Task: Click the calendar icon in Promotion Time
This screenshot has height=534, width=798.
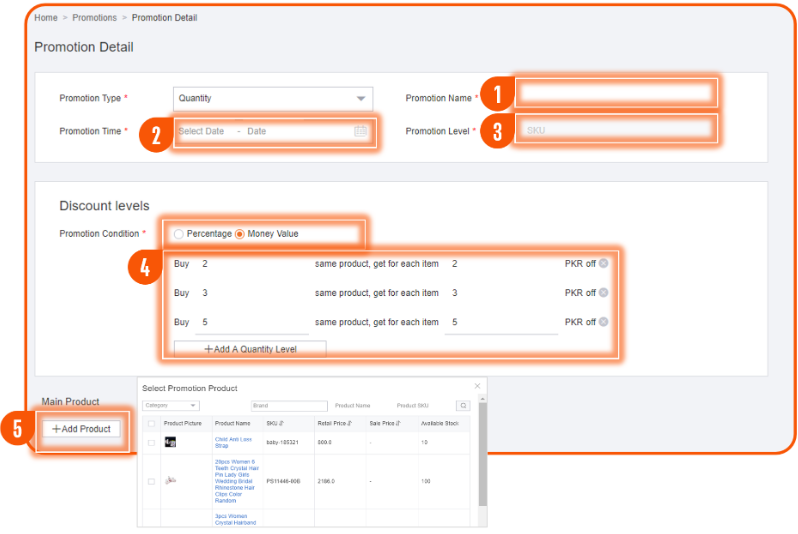Action: click(360, 131)
